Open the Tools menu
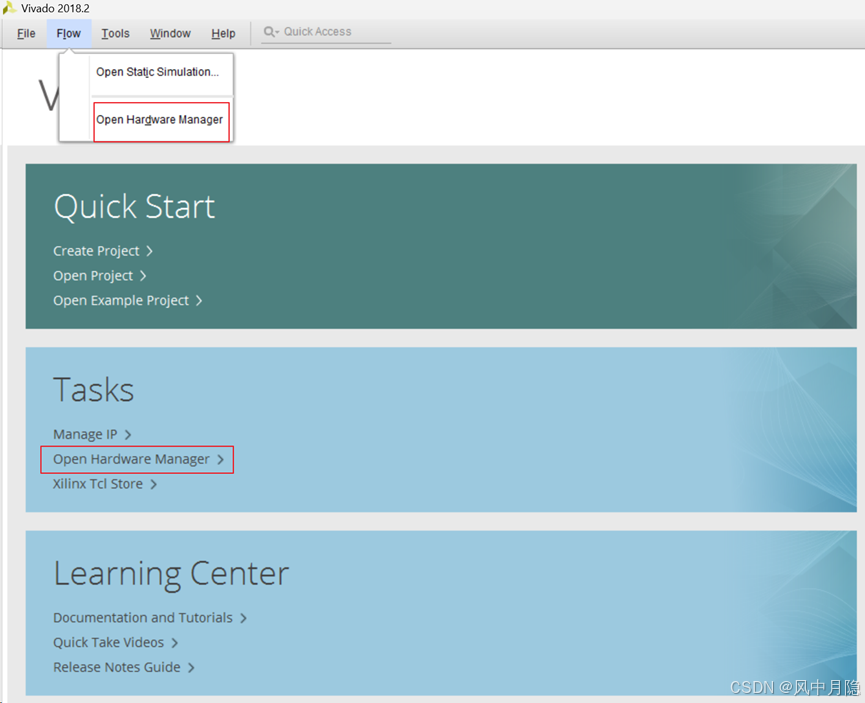This screenshot has height=703, width=865. coord(115,34)
